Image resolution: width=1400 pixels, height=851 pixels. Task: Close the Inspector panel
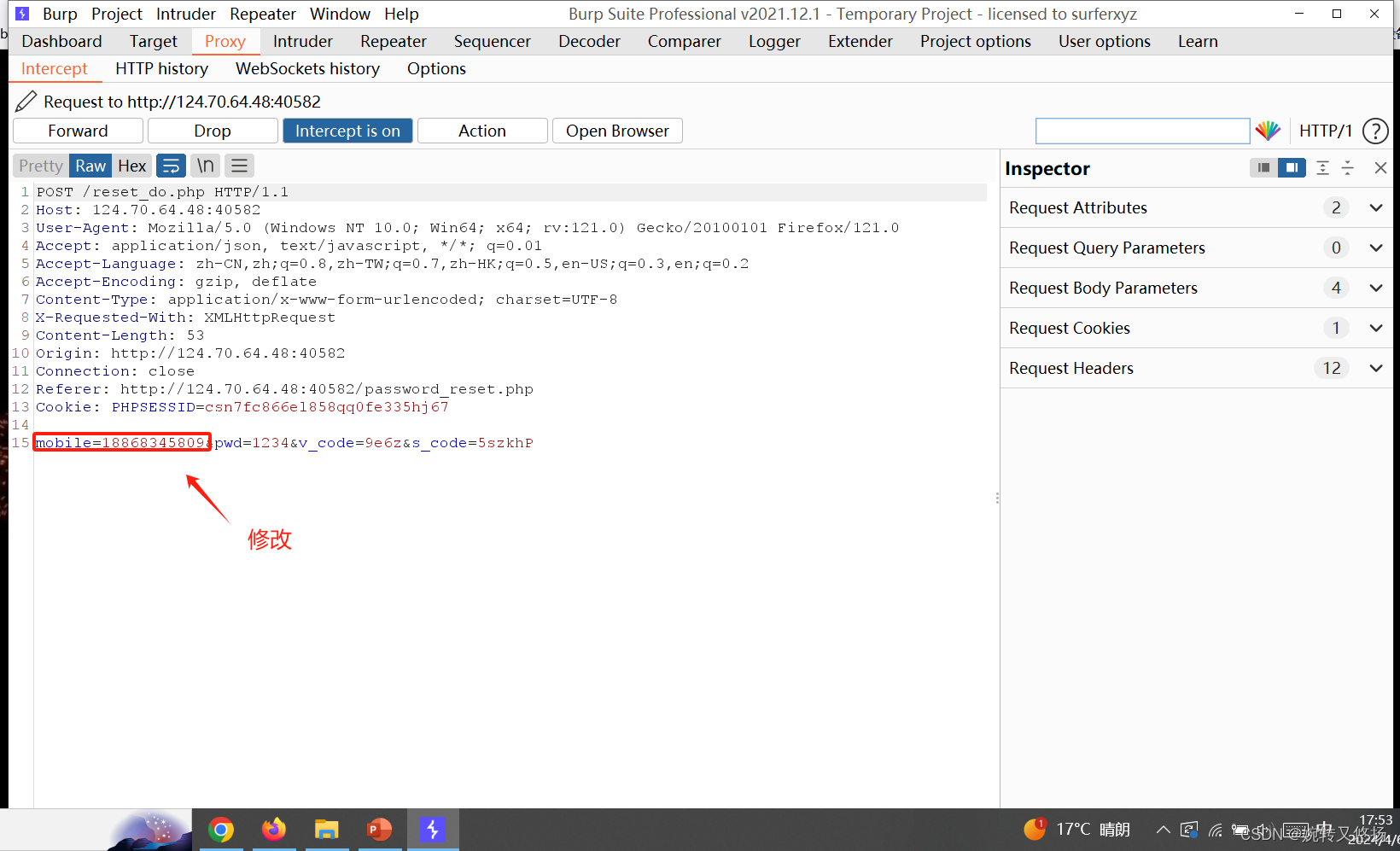(1380, 168)
